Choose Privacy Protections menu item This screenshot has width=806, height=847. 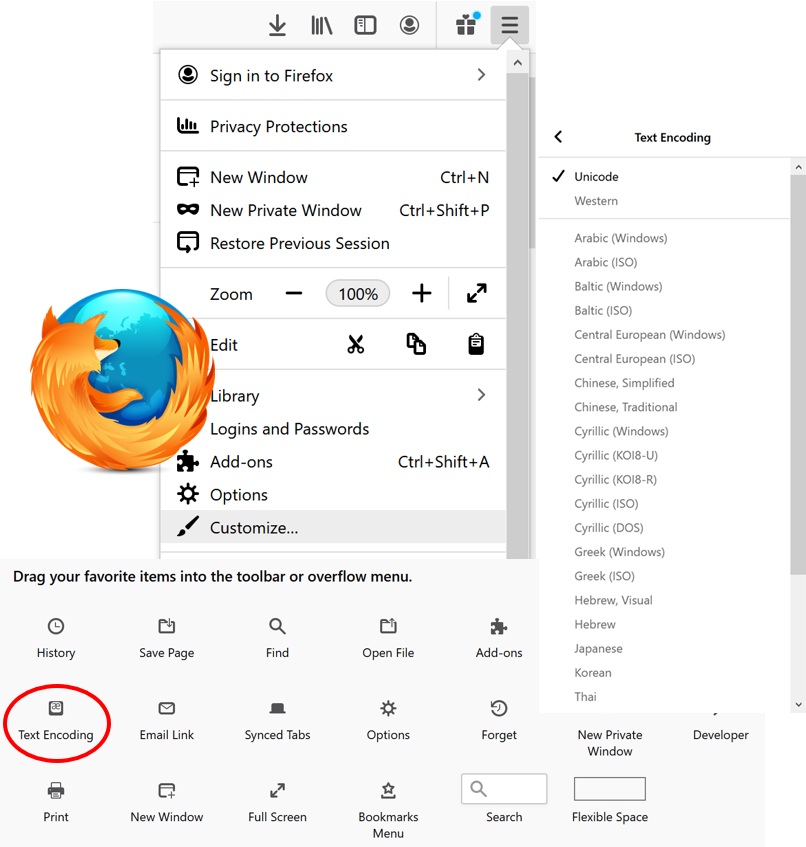[278, 126]
